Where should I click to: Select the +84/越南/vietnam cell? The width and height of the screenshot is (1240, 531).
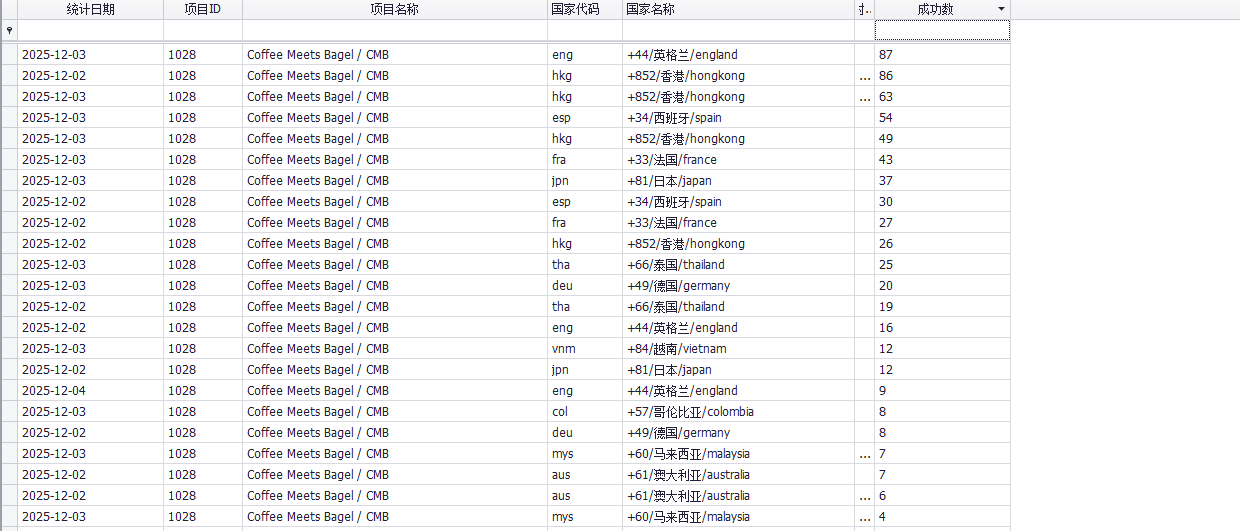(x=738, y=349)
